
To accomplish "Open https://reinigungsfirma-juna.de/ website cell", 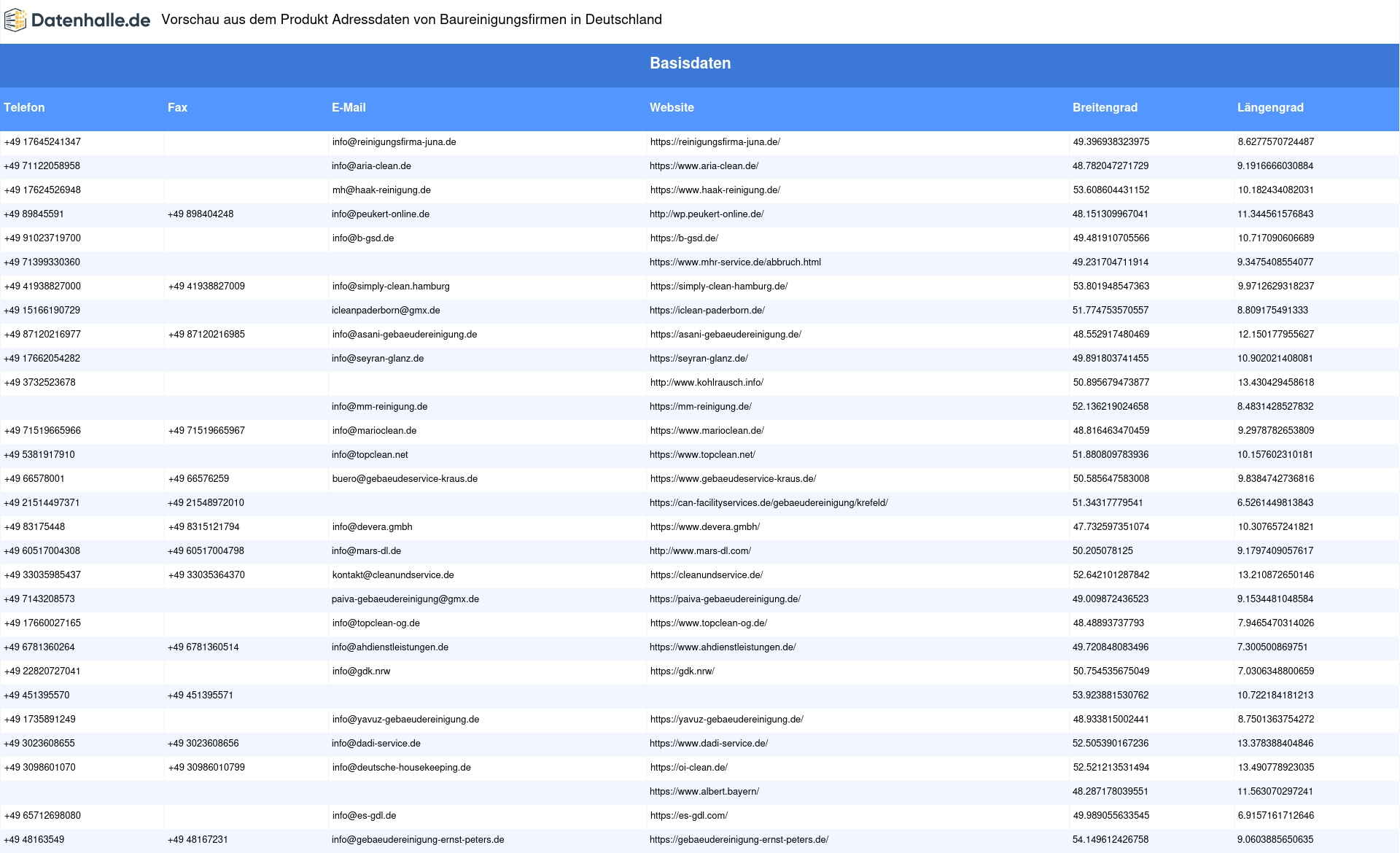I will pyautogui.click(x=715, y=142).
